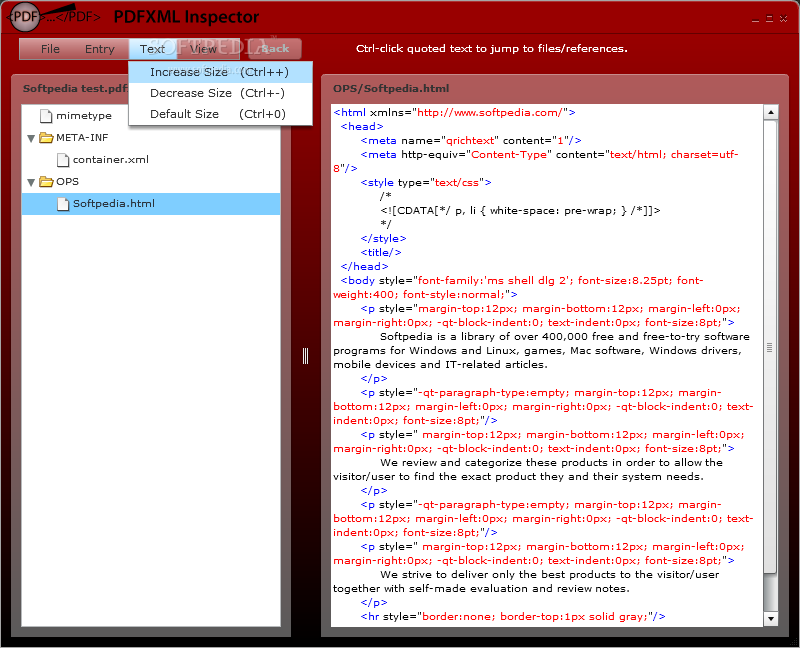Viewport: 800px width, 648px height.
Task: Click the scroll up arrow in code pane
Action: pyautogui.click(x=770, y=112)
